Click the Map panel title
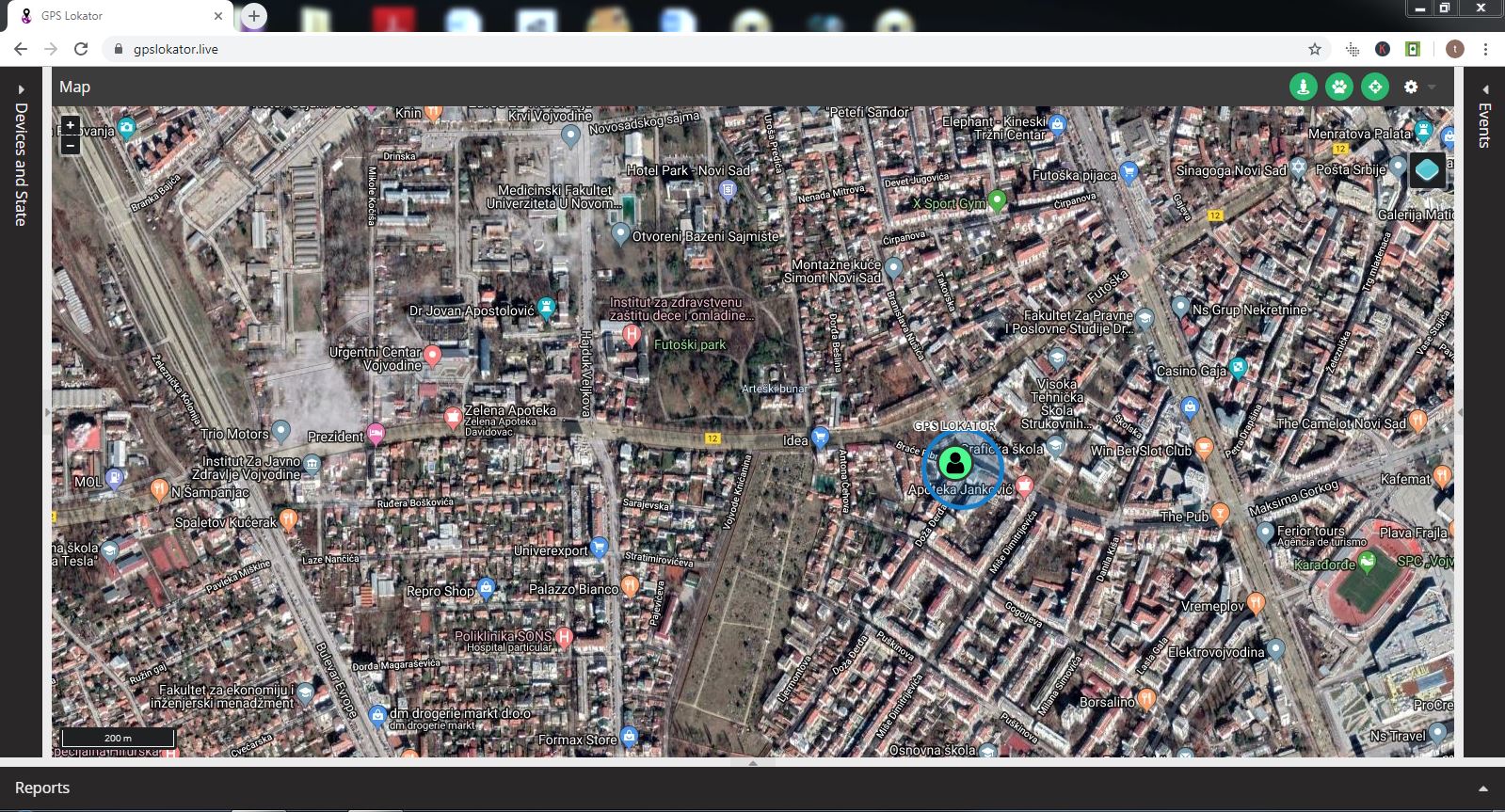 [x=74, y=87]
